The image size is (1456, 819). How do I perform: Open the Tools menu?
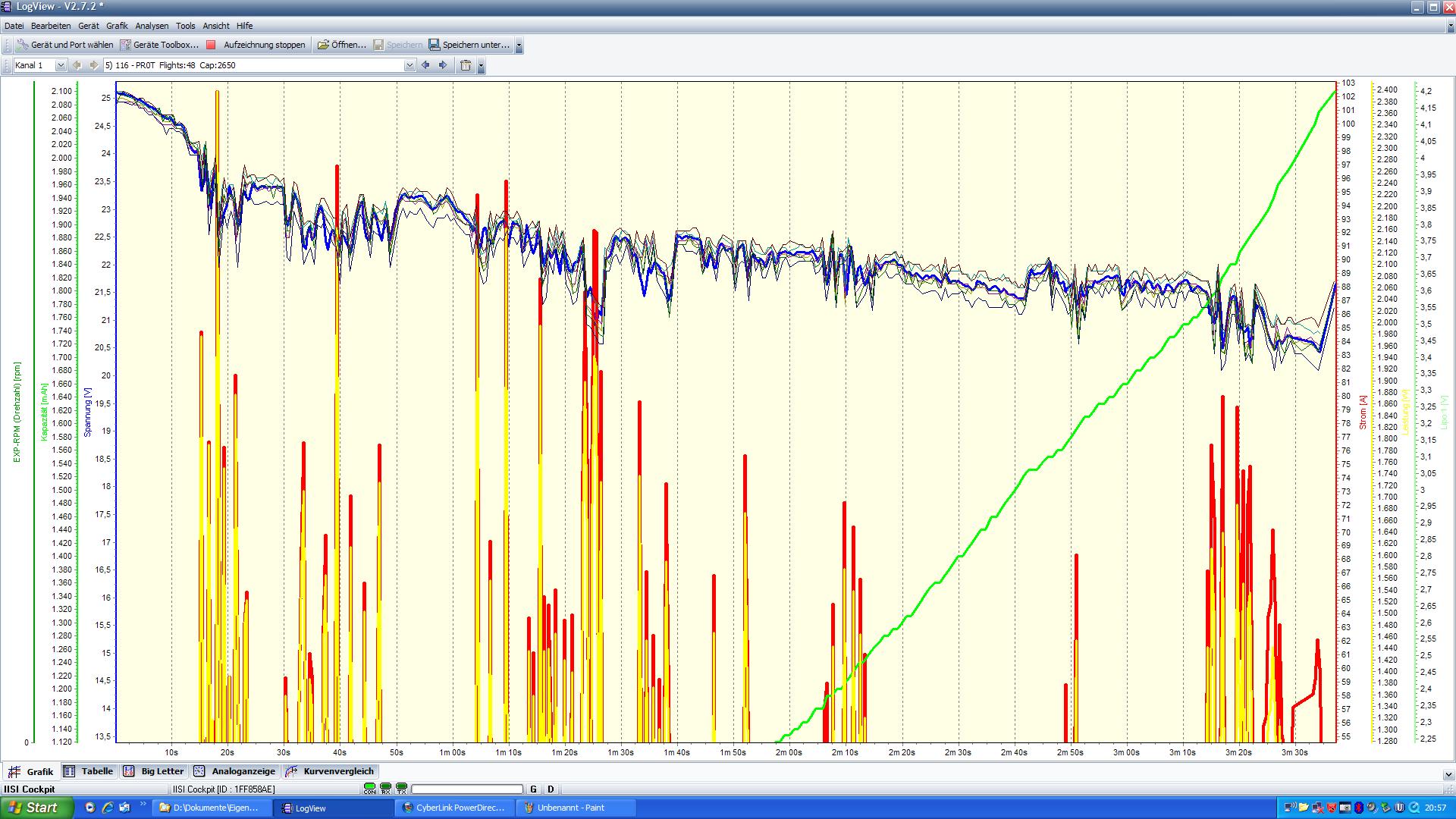(185, 26)
